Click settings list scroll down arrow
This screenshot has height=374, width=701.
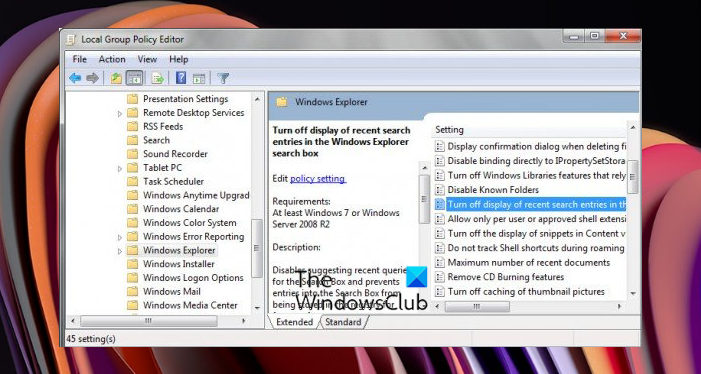click(633, 293)
